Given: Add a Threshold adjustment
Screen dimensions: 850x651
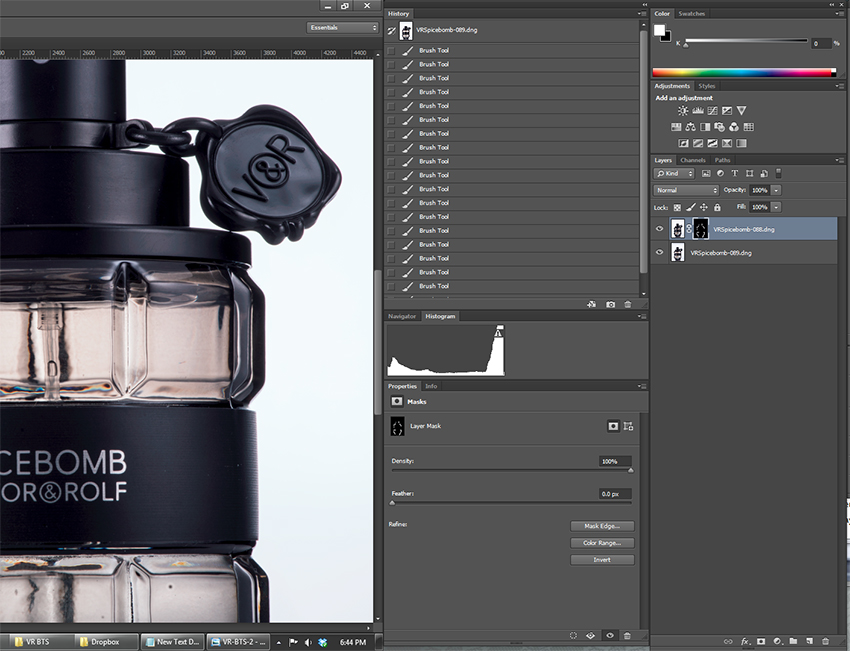Looking at the screenshot, I should pyautogui.click(x=712, y=143).
